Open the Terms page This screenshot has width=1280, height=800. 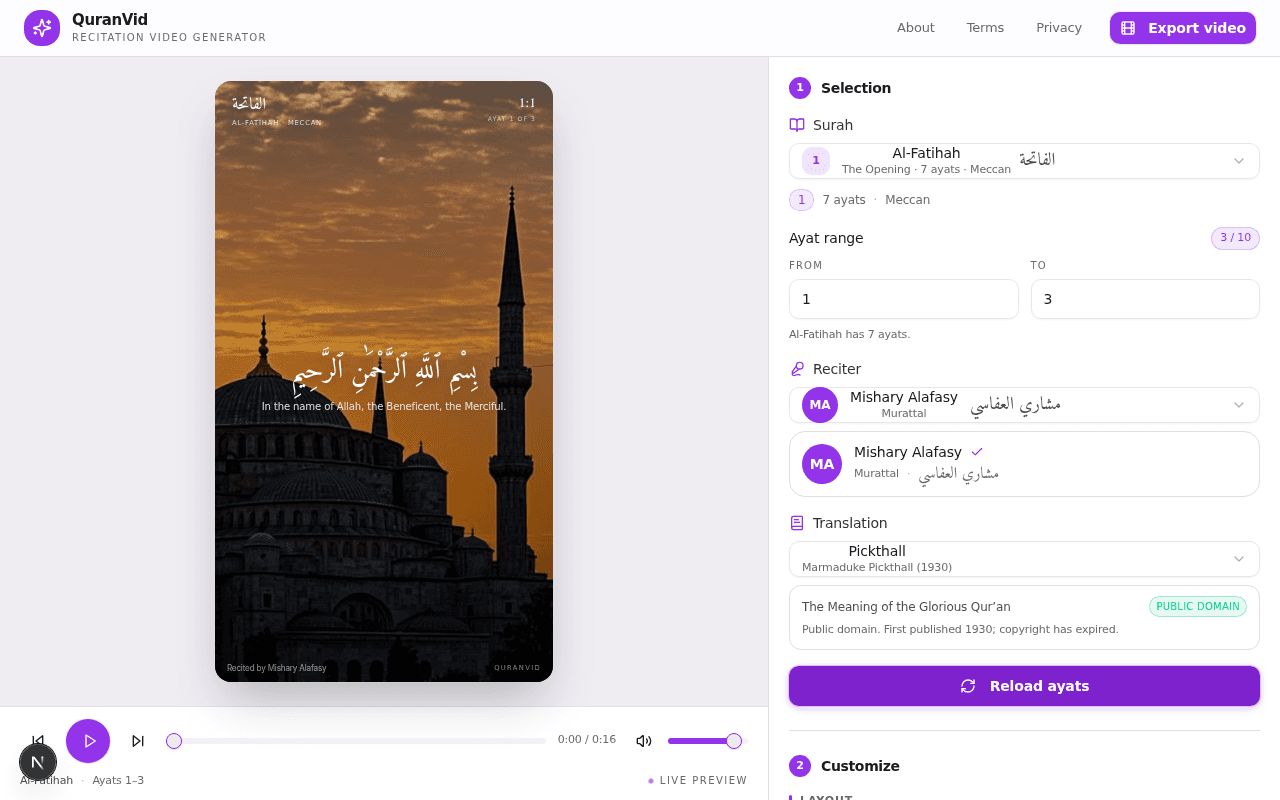pos(985,28)
